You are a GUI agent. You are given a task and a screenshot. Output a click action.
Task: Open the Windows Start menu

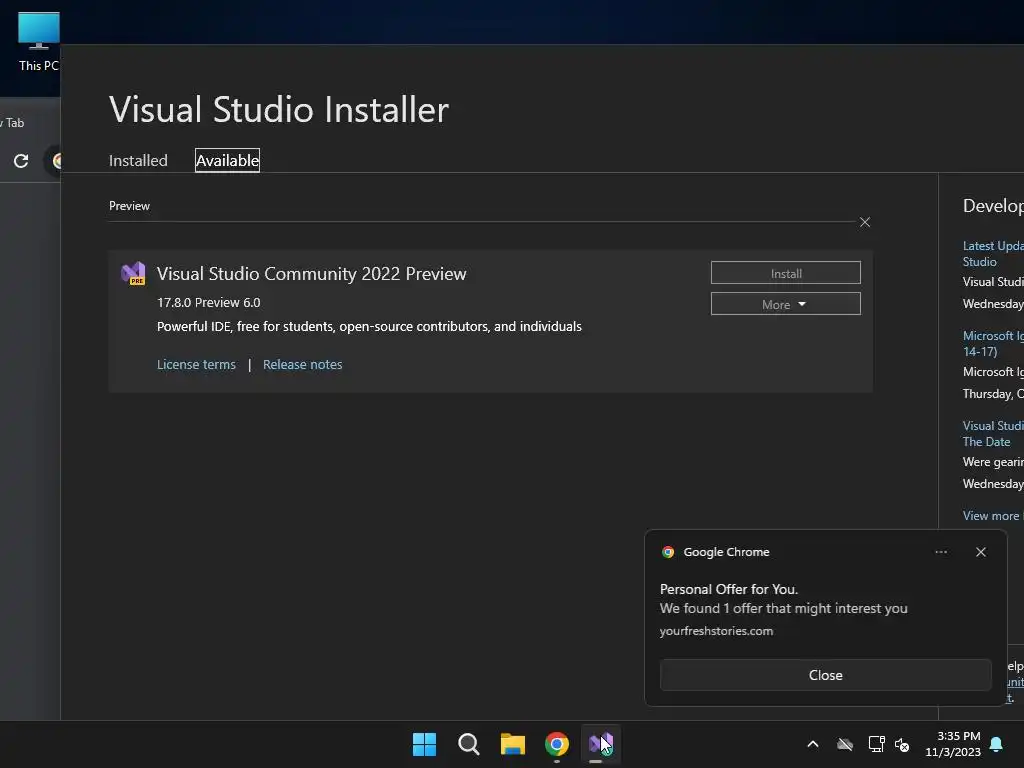[424, 744]
